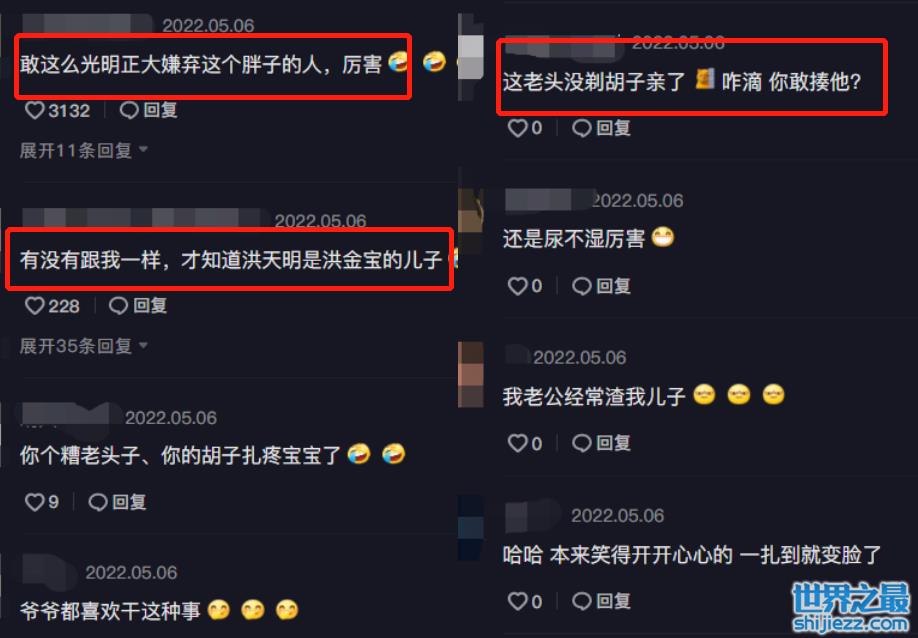Reply to 还是尿不湿厉害 comment

(x=601, y=286)
